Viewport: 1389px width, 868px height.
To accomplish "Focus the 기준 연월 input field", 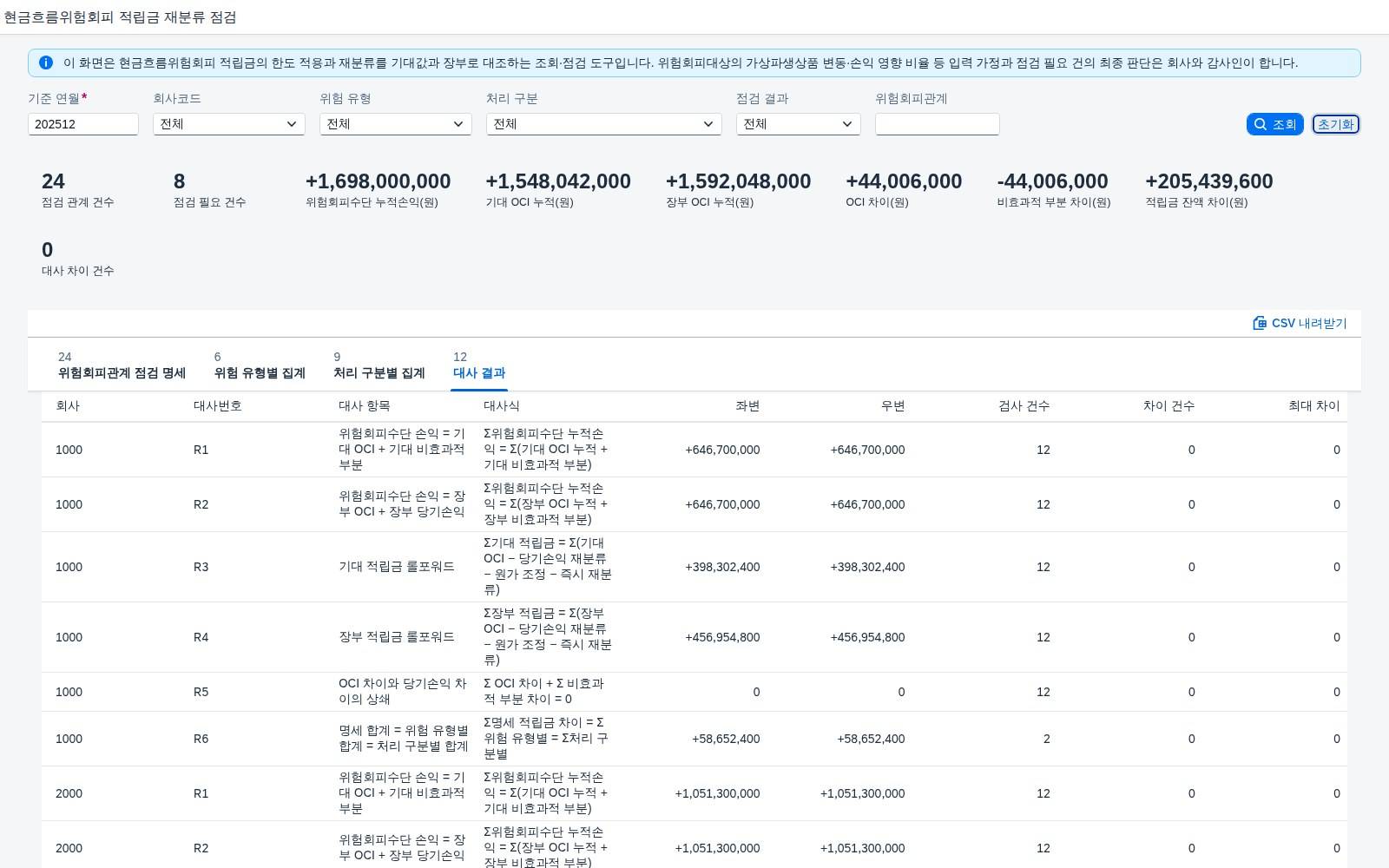I will pos(83,124).
